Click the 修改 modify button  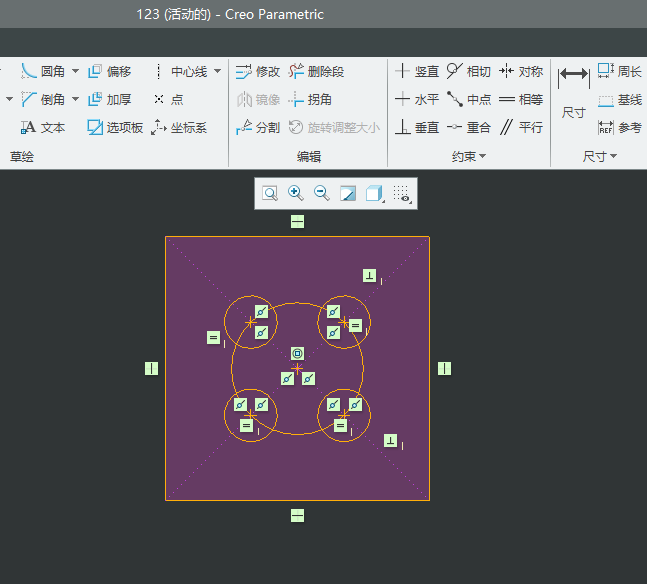(x=258, y=71)
